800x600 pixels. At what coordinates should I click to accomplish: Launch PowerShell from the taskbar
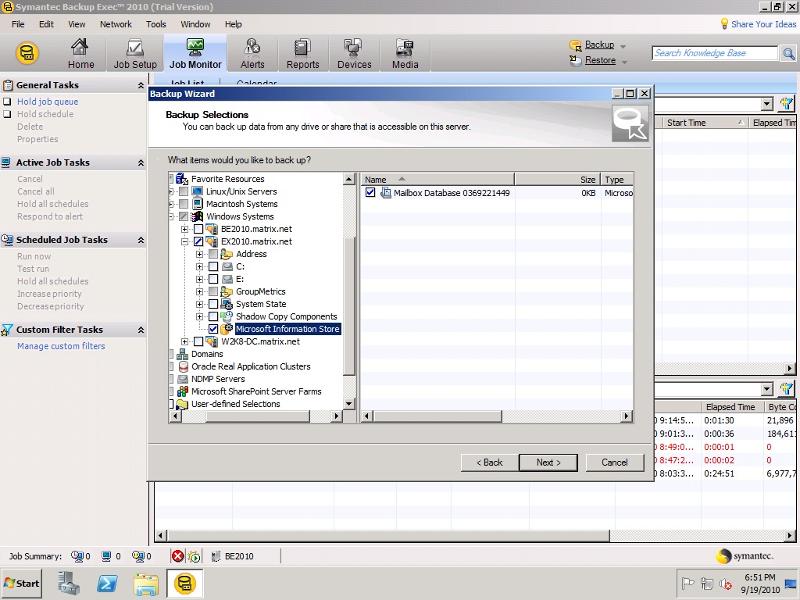(x=107, y=583)
